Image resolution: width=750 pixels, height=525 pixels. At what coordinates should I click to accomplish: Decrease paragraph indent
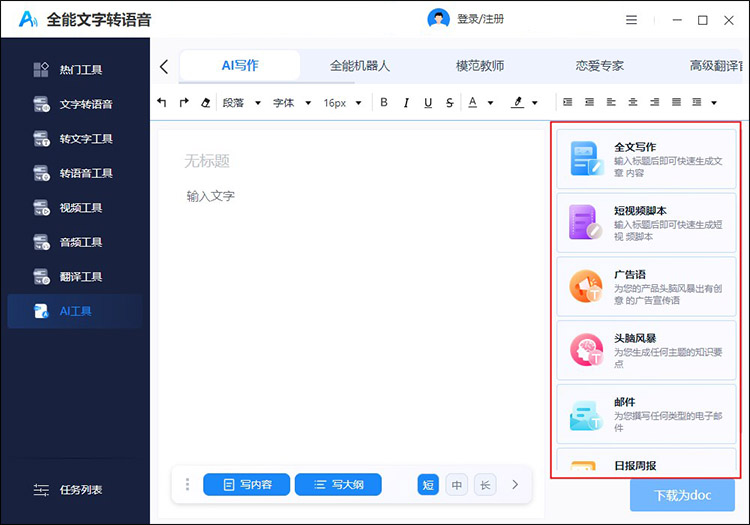[x=589, y=102]
